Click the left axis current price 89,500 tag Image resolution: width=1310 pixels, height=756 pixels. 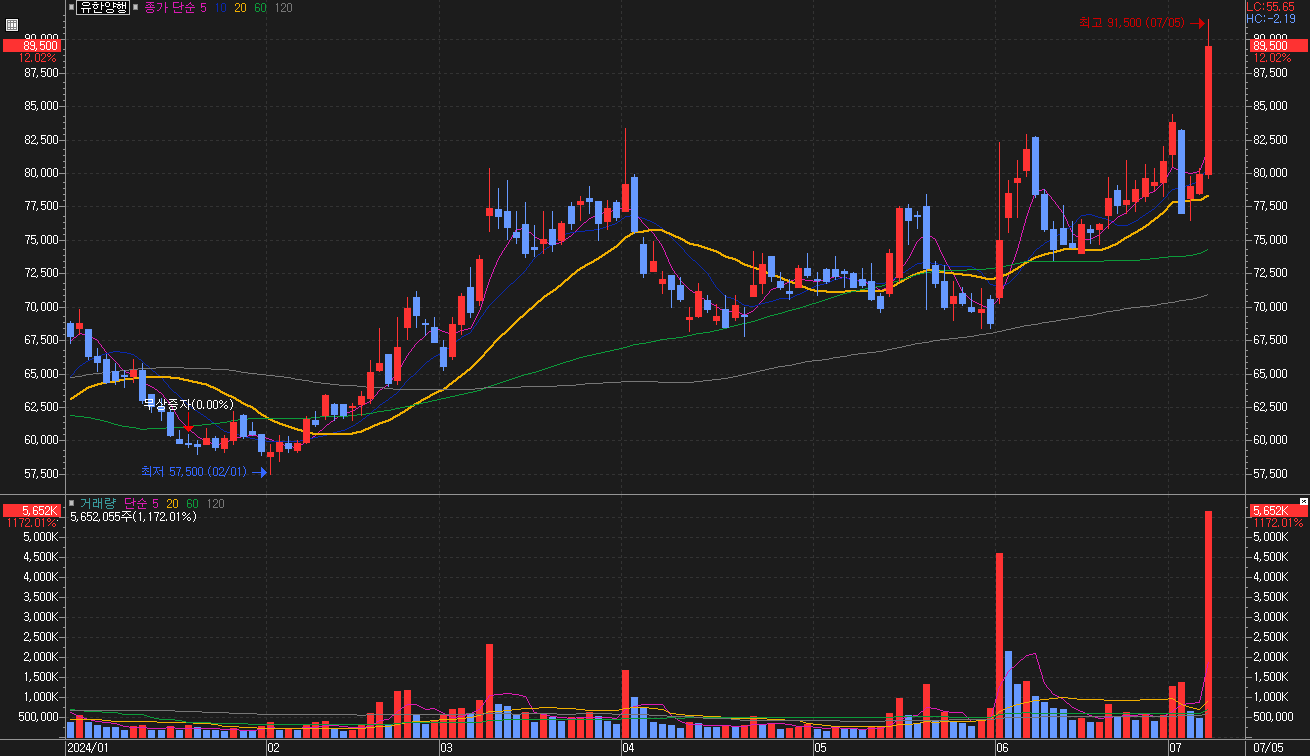click(31, 46)
